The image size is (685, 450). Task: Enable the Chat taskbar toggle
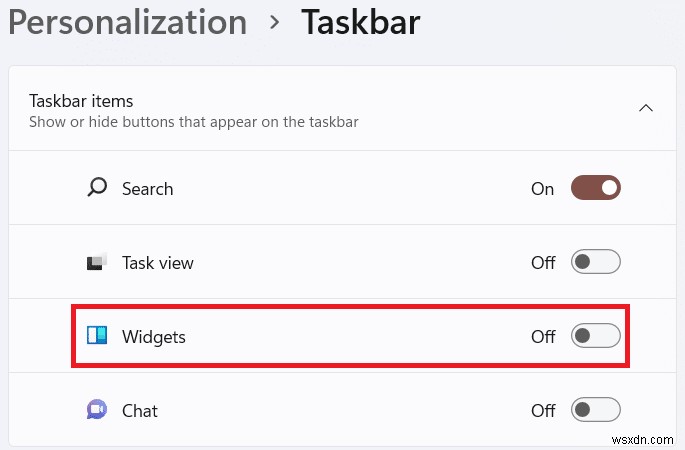596,410
